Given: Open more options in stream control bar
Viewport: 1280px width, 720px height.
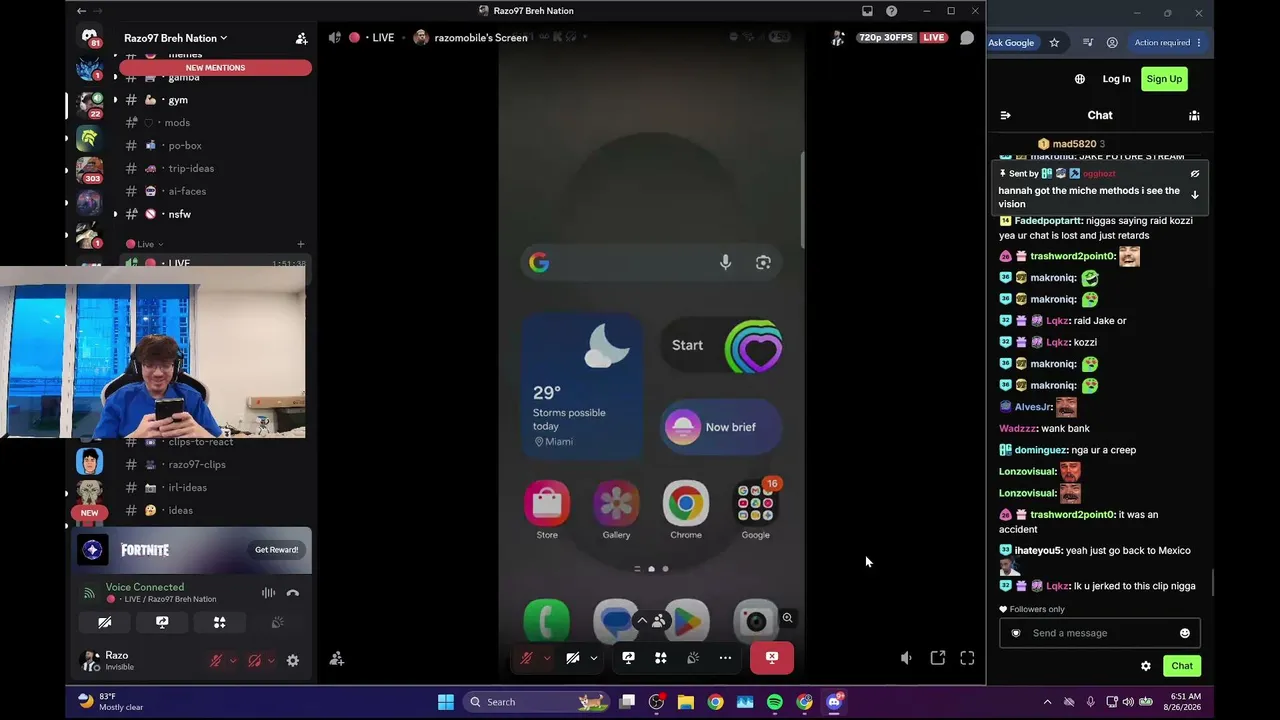Looking at the screenshot, I should coord(725,658).
